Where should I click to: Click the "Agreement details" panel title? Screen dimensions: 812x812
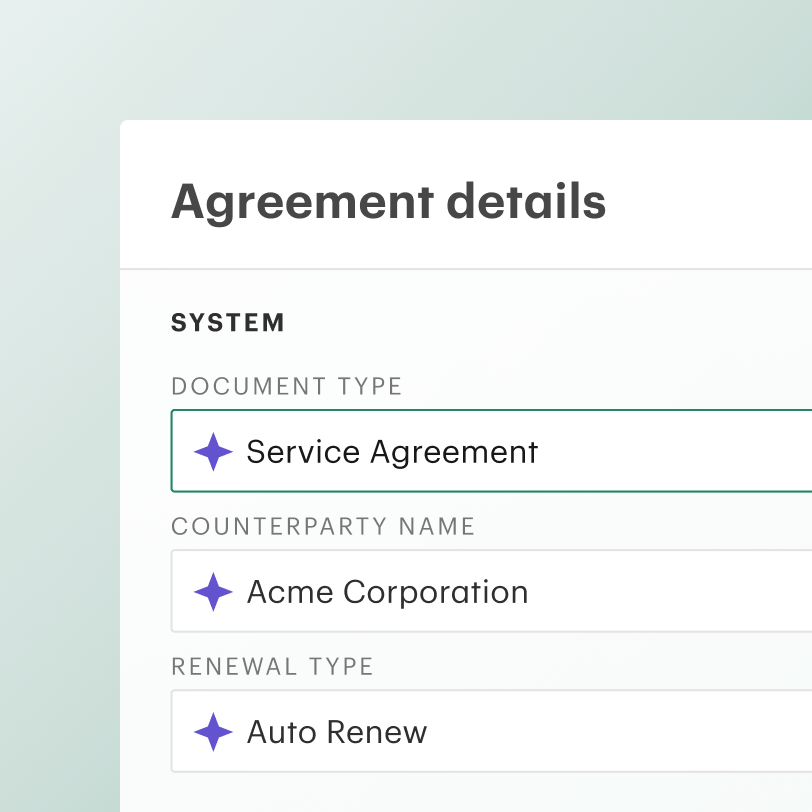tap(388, 203)
